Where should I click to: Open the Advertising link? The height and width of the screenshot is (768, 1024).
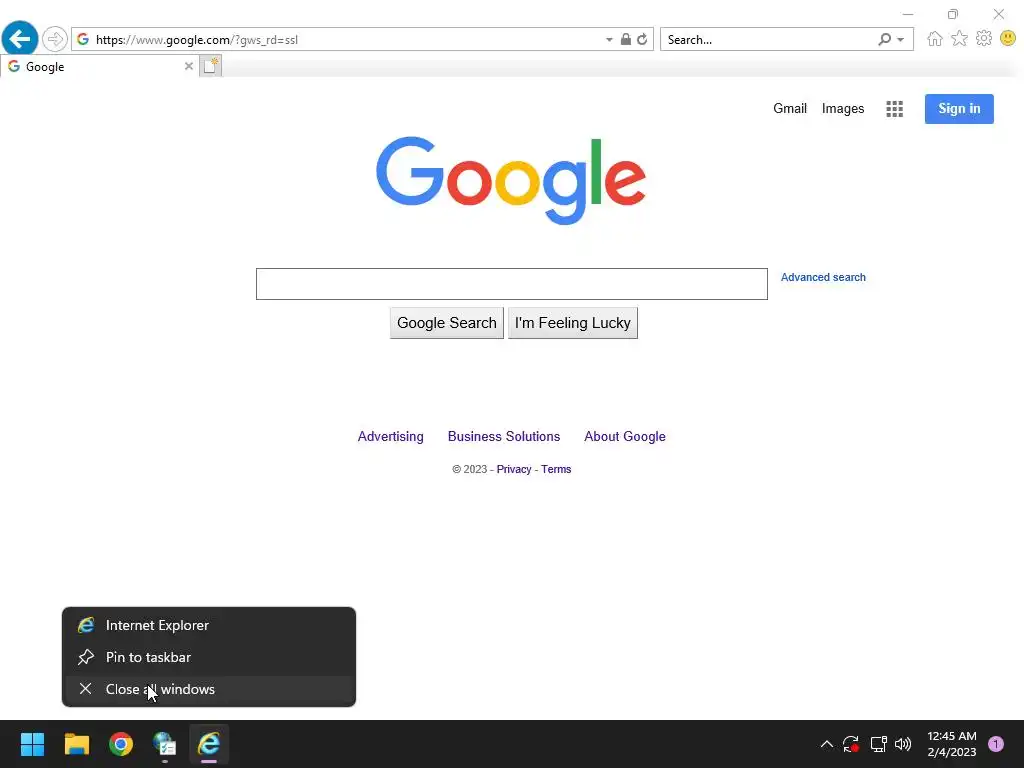coord(391,436)
